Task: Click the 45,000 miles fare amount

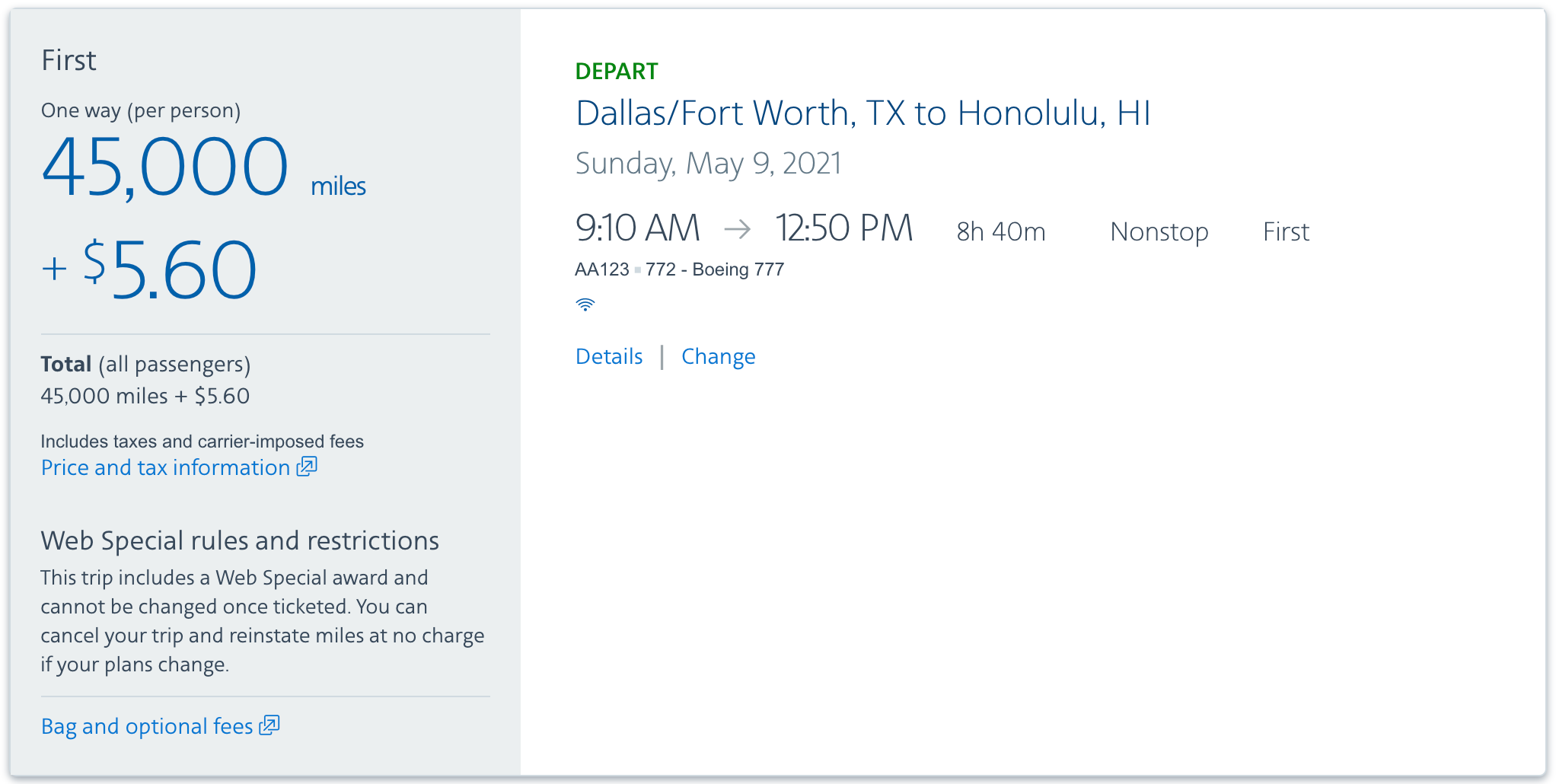Action: [x=165, y=167]
